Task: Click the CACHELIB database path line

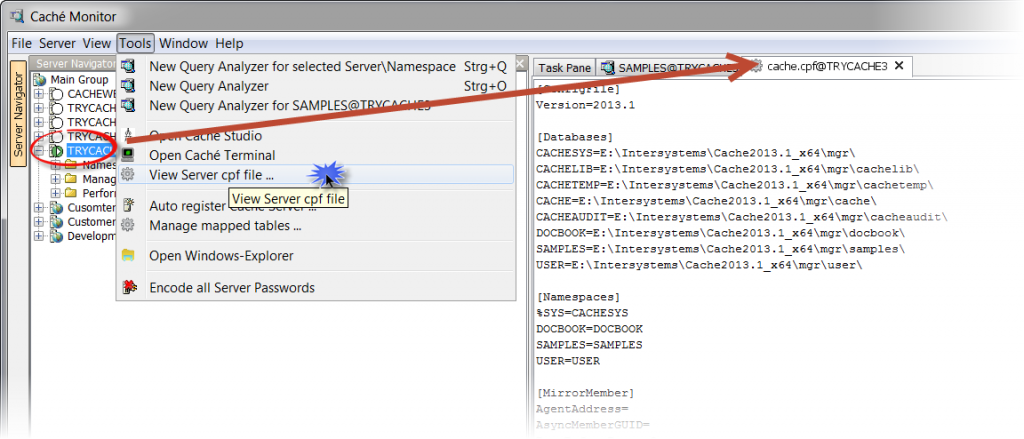Action: 728,169
